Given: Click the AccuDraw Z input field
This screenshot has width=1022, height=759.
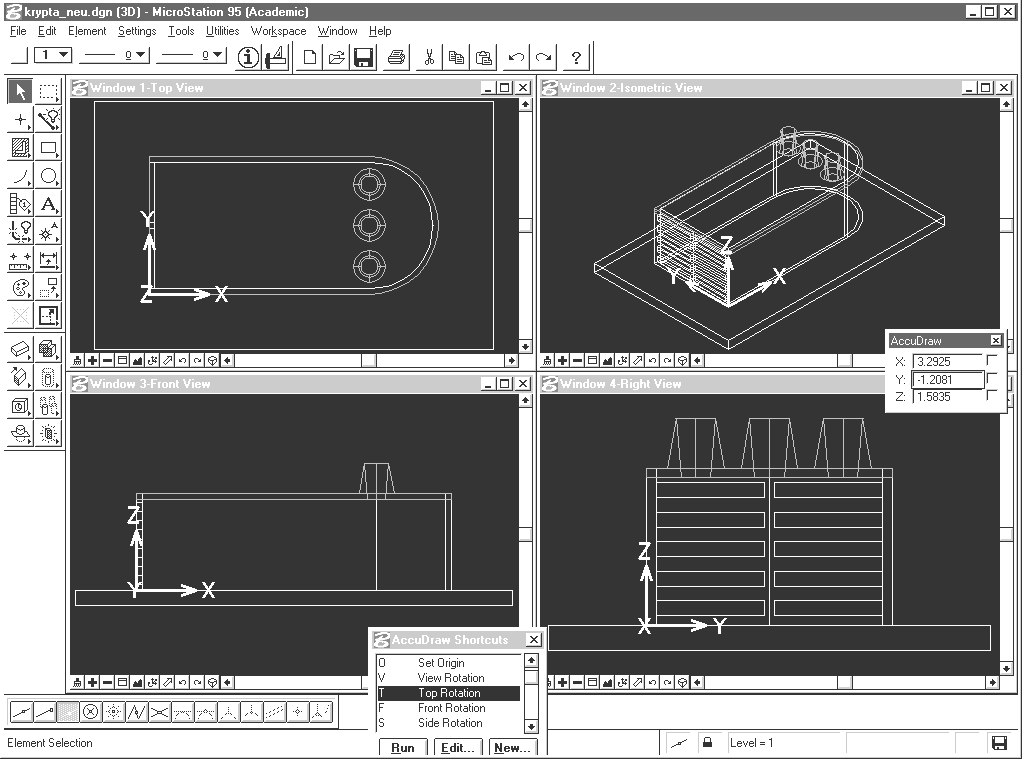Looking at the screenshot, I should click(948, 396).
